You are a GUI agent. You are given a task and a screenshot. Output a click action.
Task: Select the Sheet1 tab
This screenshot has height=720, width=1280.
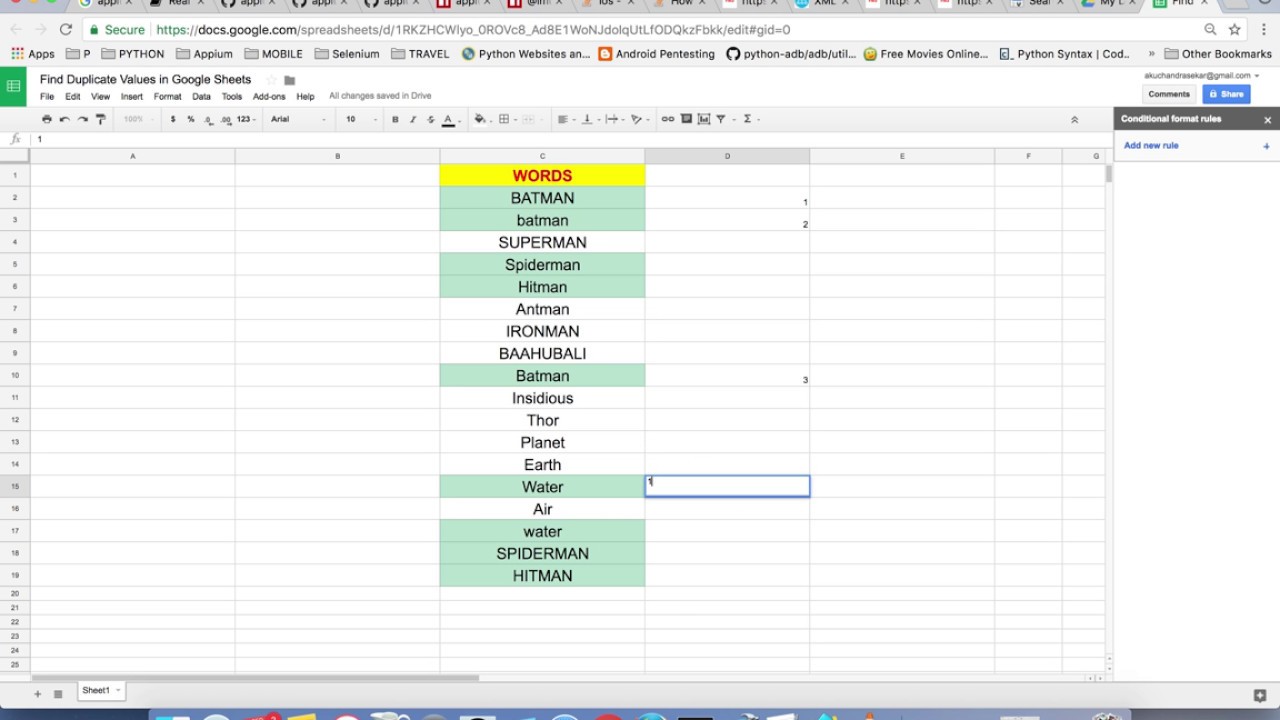[101, 691]
